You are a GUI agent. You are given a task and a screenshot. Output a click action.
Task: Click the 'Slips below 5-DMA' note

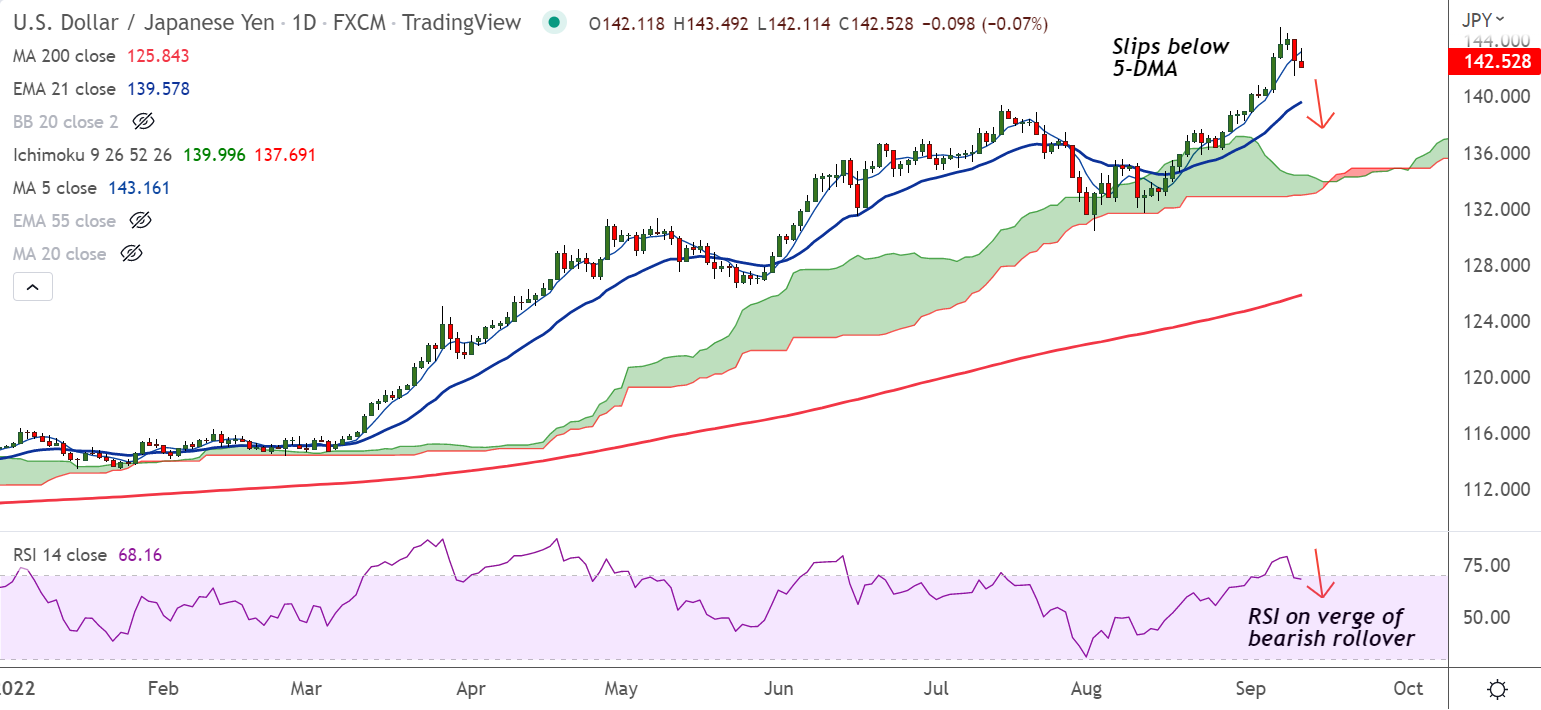pos(1170,58)
